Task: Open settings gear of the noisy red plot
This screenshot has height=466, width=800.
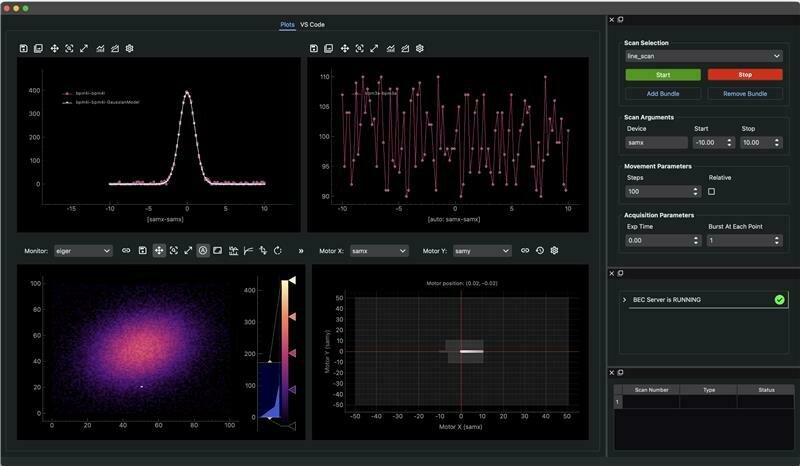Action: click(x=420, y=48)
